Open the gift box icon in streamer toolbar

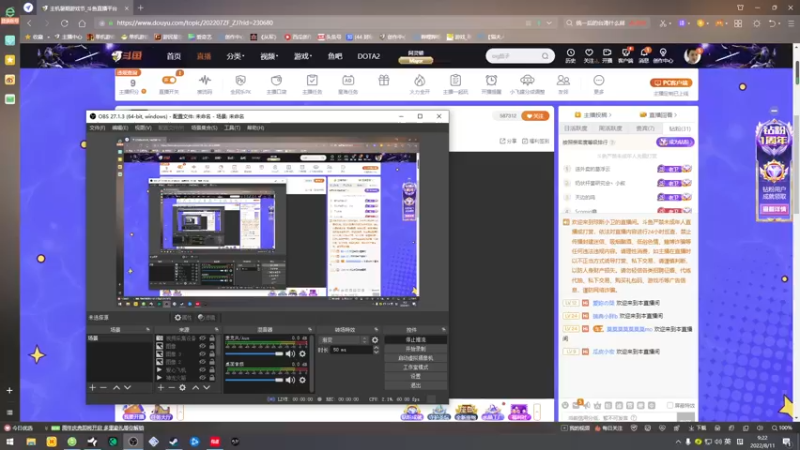pyautogui.click(x=384, y=80)
